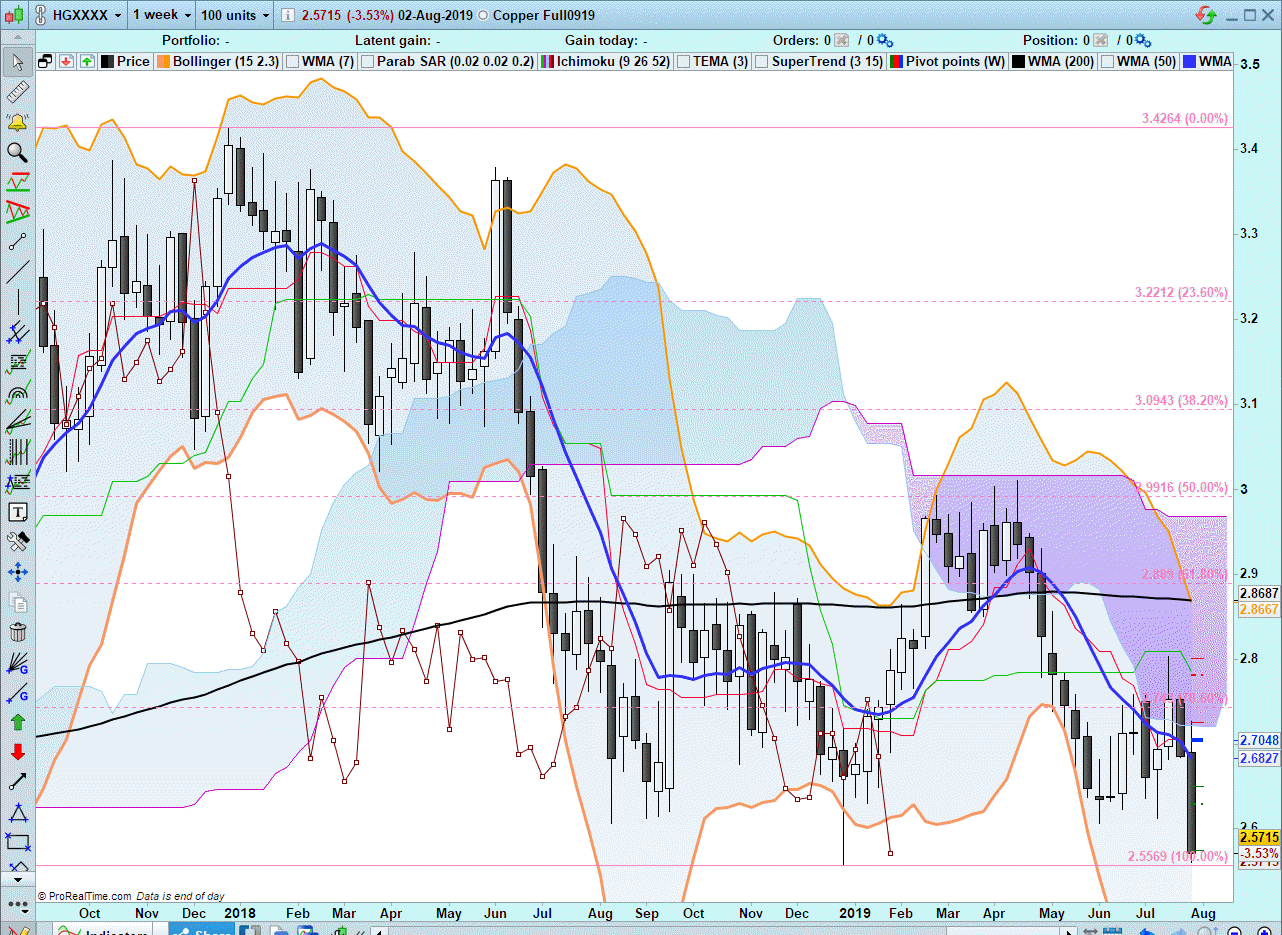Click the chain link icon beside HGXXXX

[x=39, y=16]
